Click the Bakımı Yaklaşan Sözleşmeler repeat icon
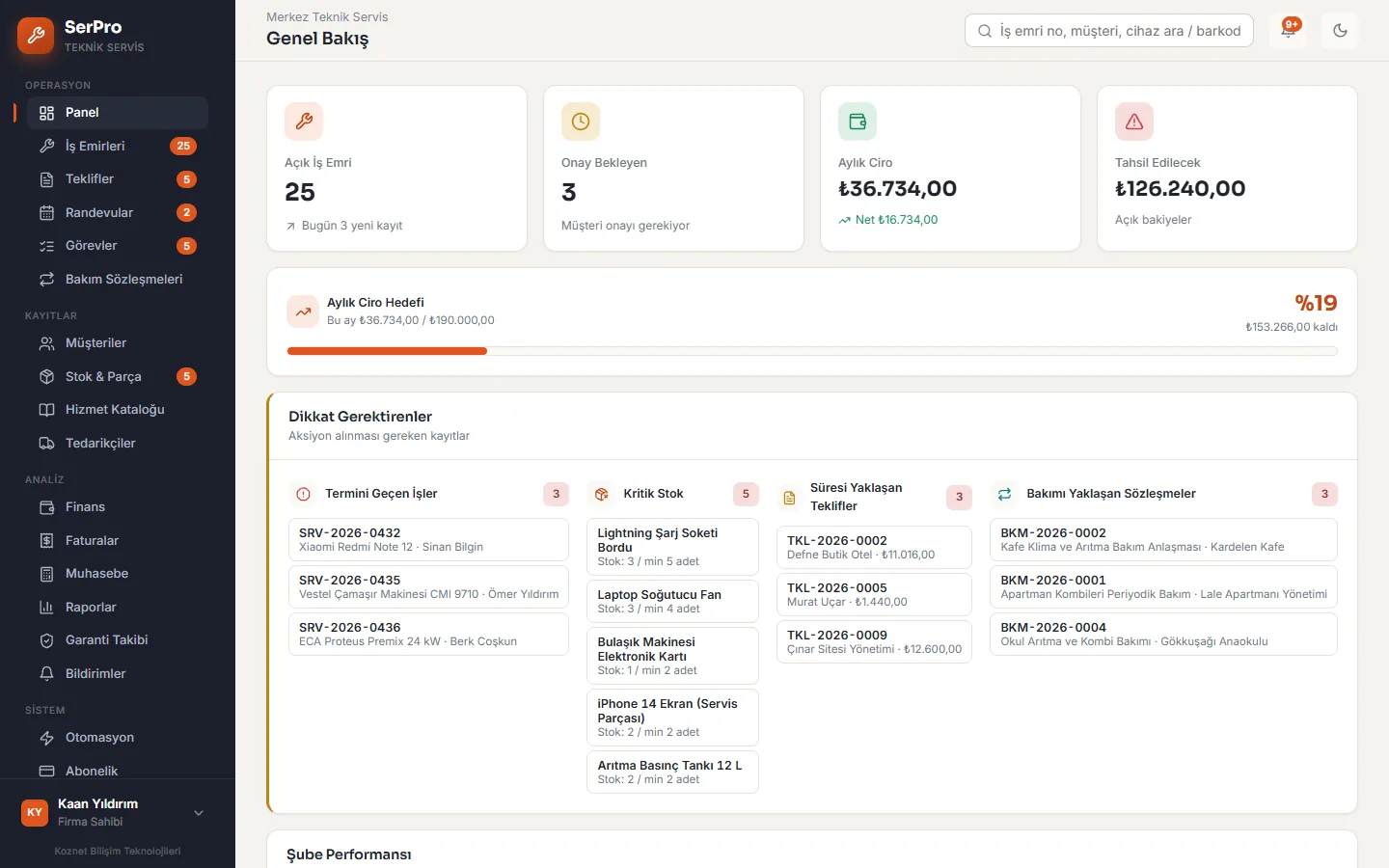 (1004, 494)
